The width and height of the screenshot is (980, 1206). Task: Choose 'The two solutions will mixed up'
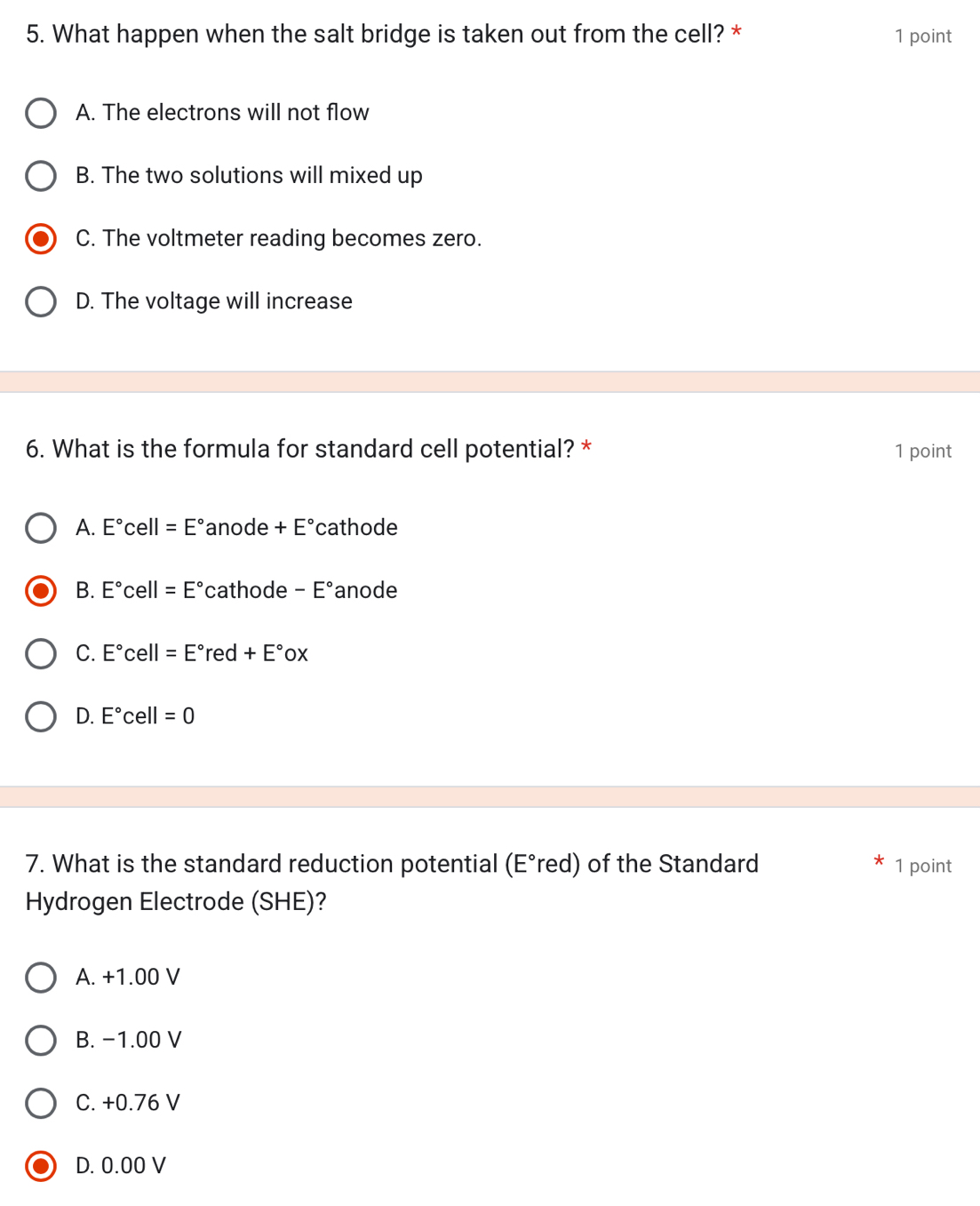[41, 176]
